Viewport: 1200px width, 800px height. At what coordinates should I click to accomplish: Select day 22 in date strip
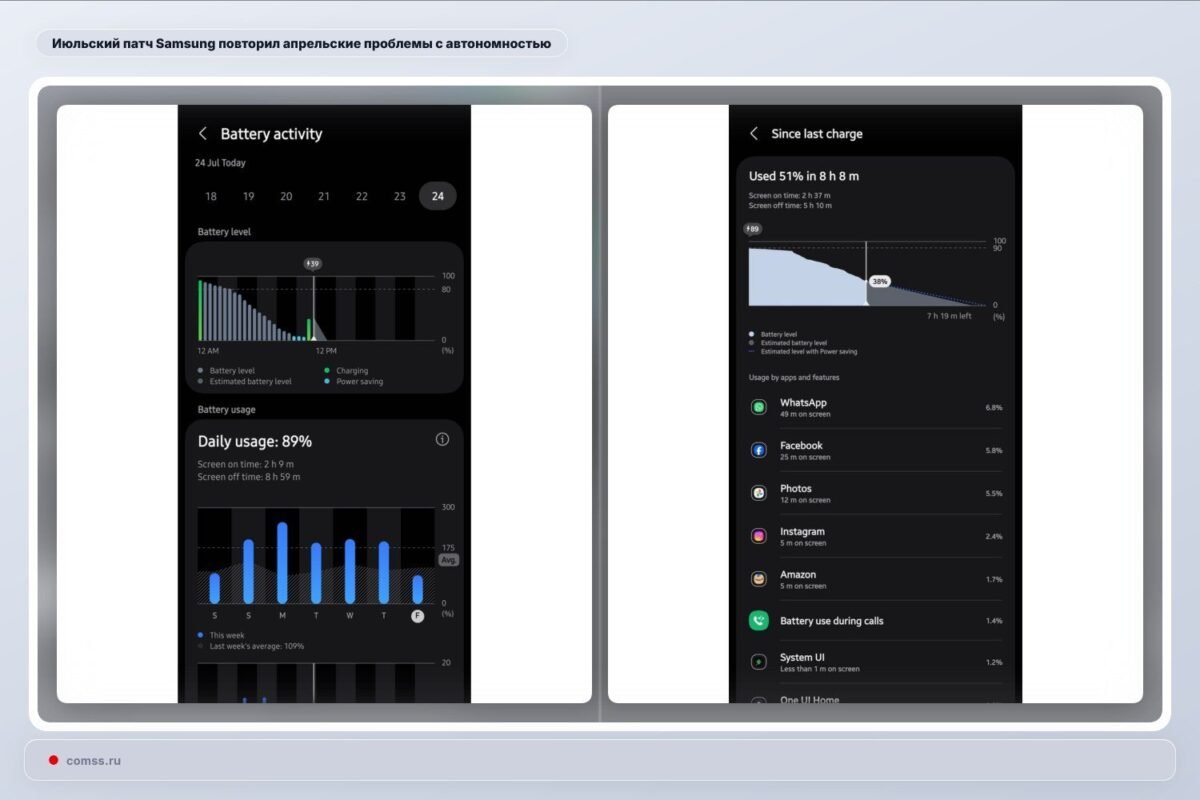click(x=362, y=197)
